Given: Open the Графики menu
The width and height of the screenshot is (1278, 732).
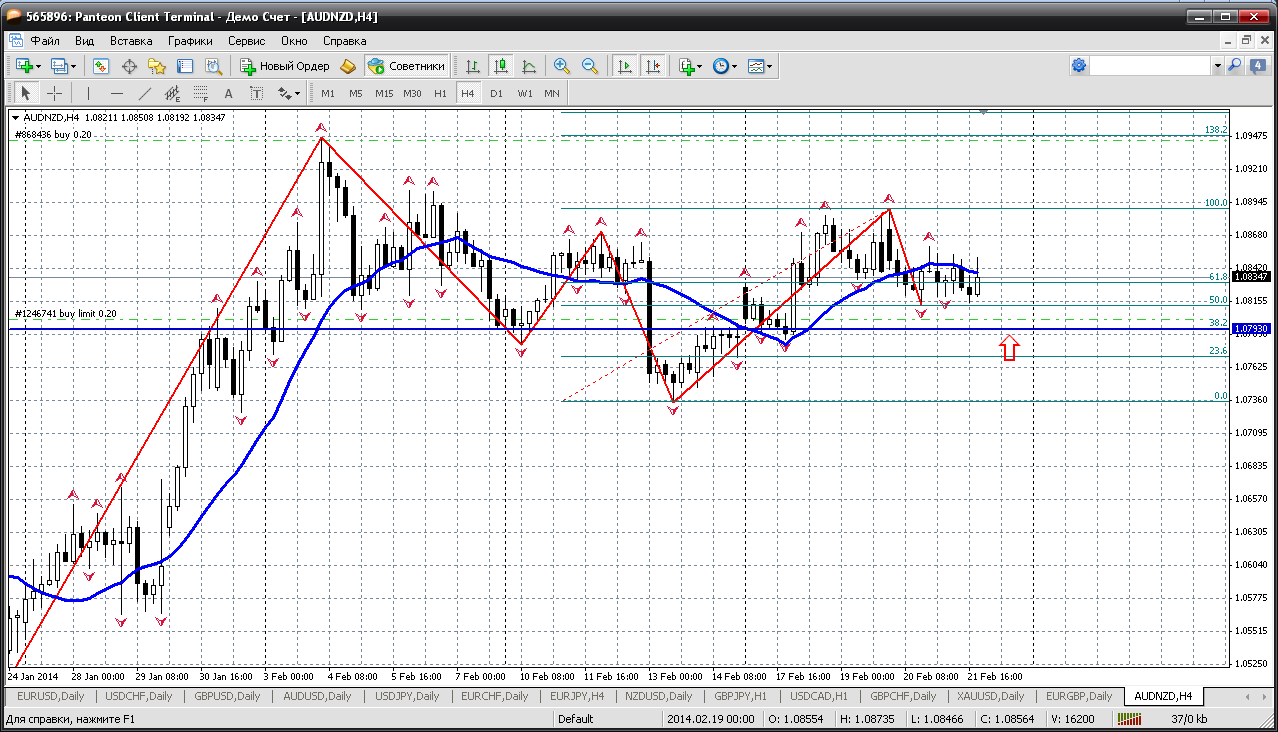Looking at the screenshot, I should pyautogui.click(x=190, y=41).
